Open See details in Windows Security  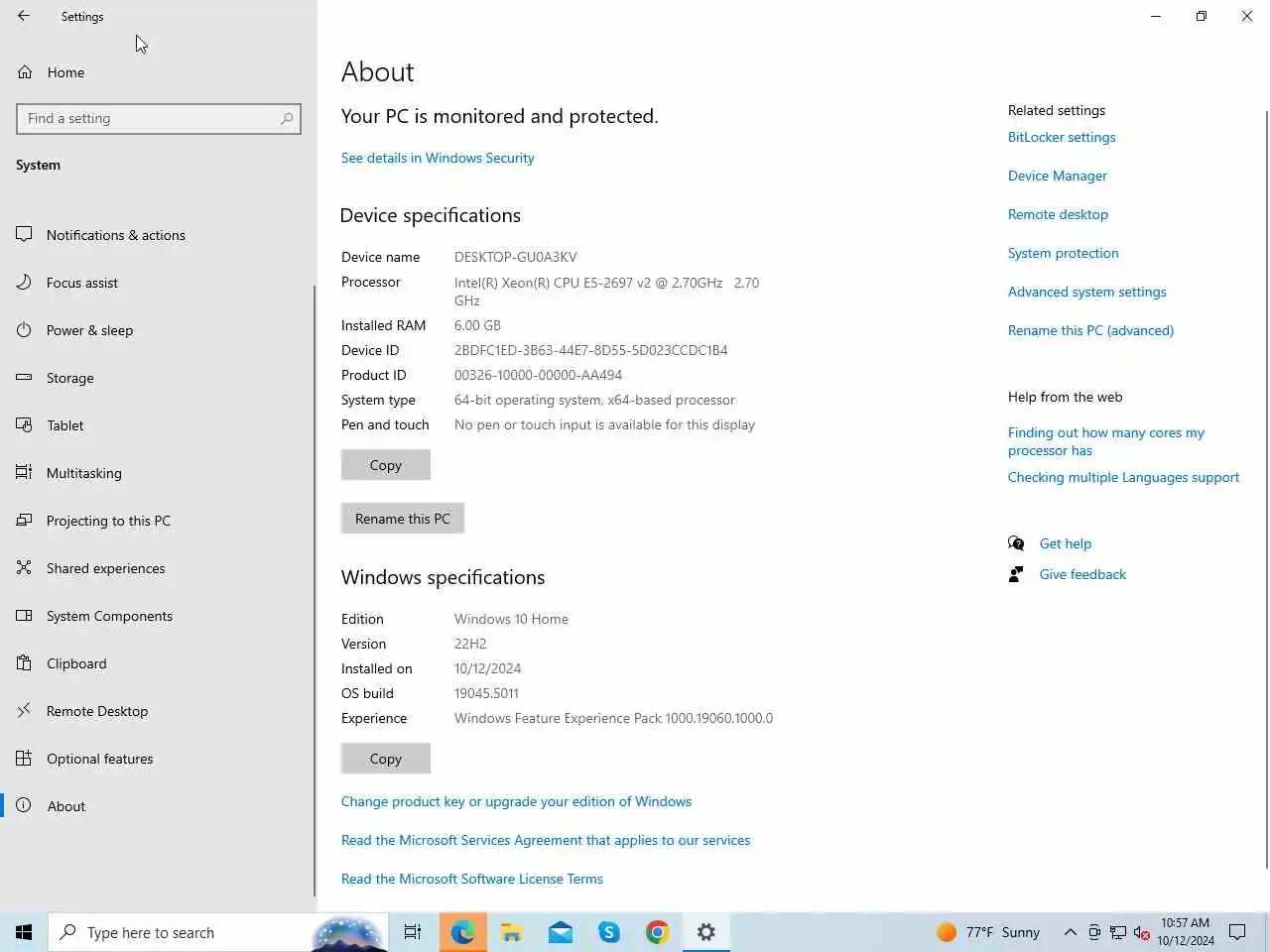coord(438,158)
